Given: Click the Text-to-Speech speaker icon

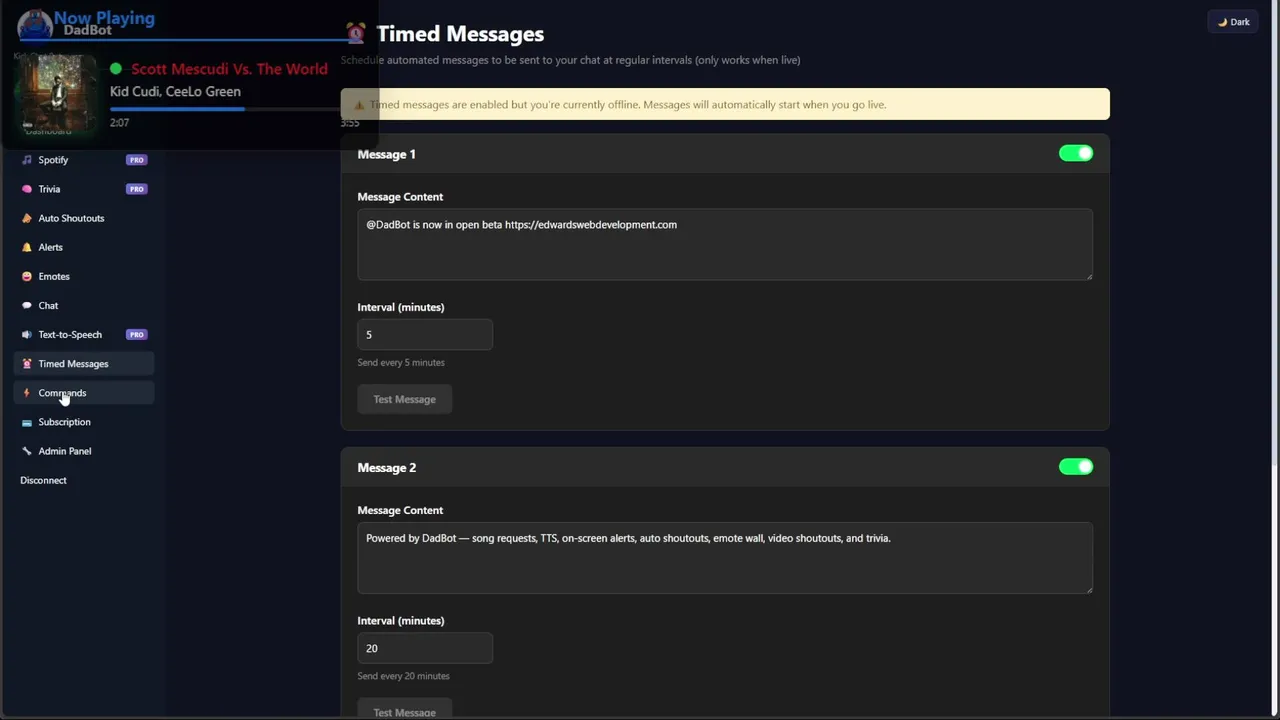Looking at the screenshot, I should pos(27,334).
